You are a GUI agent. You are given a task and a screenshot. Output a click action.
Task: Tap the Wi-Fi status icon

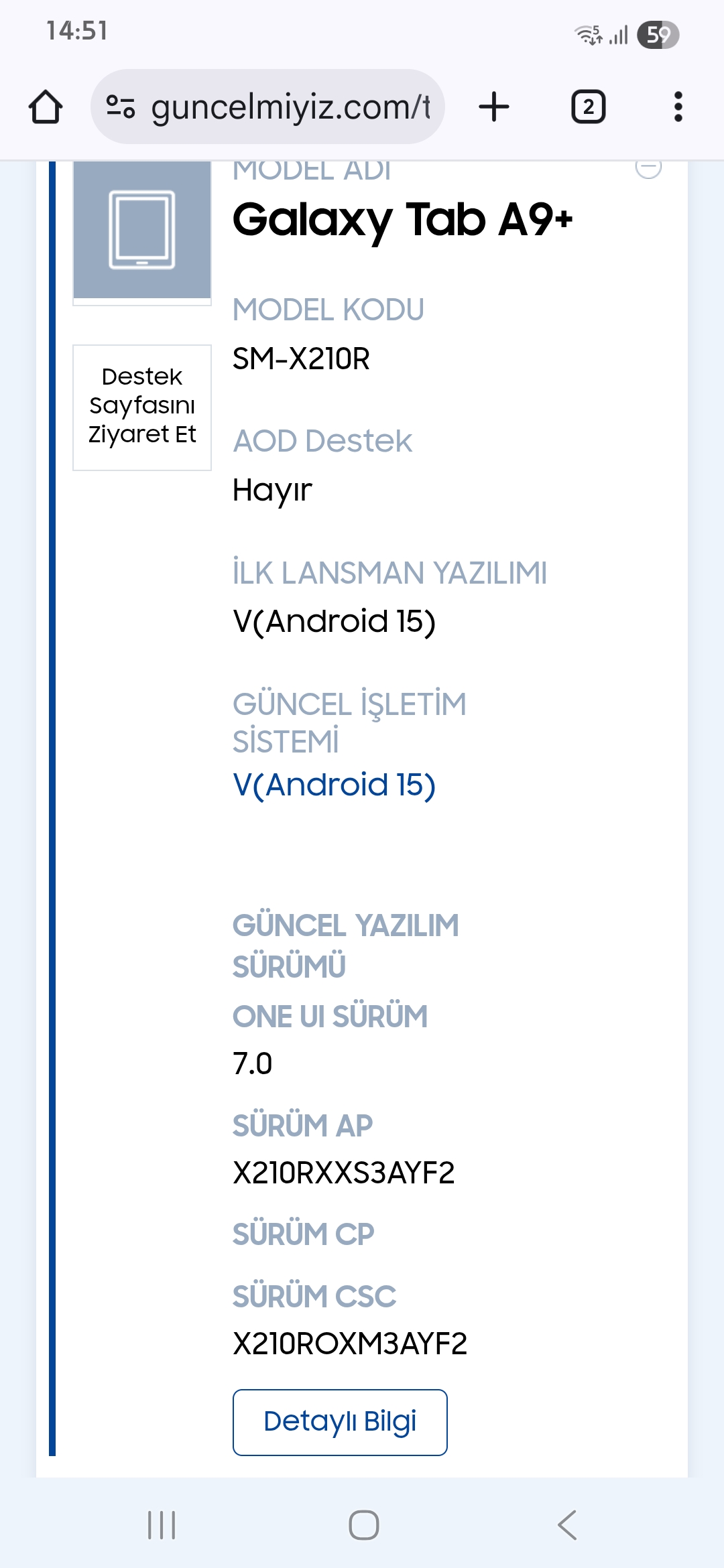pos(588,34)
